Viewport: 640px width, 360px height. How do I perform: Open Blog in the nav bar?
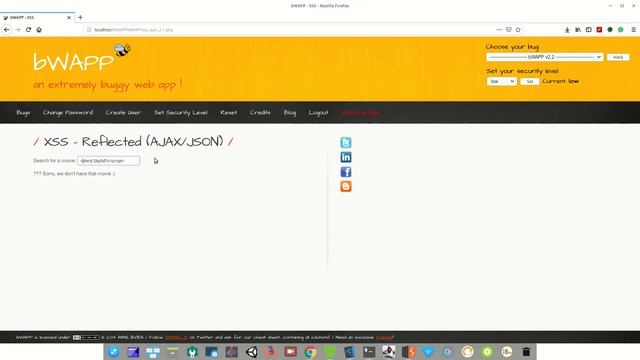tap(290, 113)
